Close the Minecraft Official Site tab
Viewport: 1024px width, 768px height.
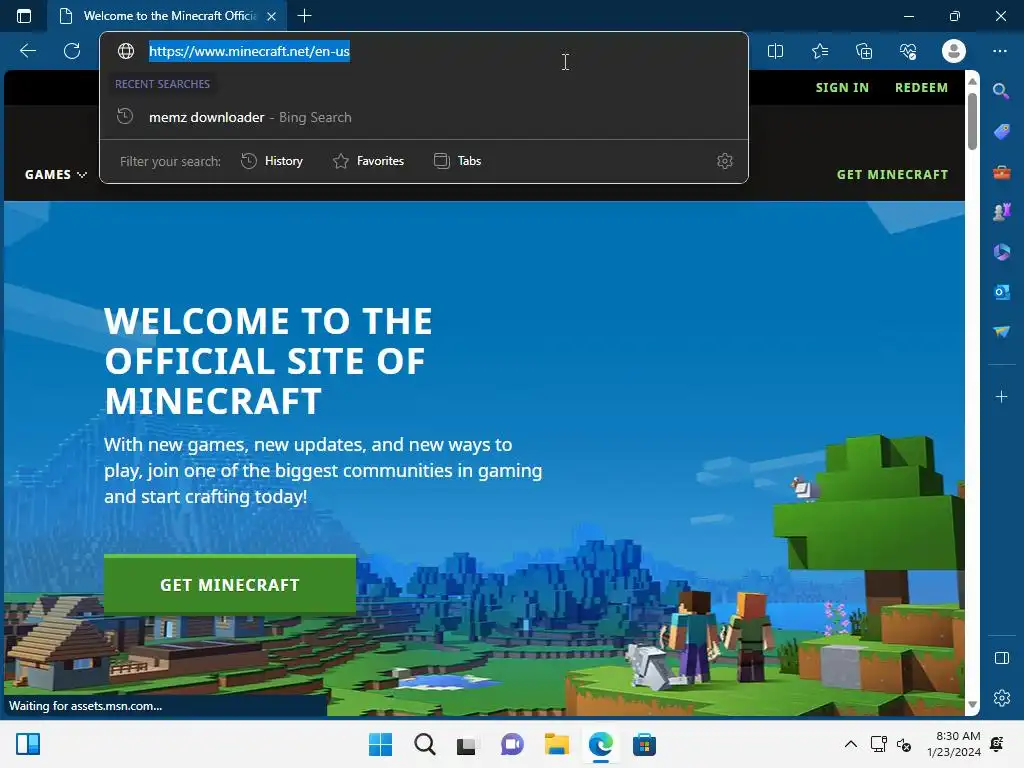click(x=272, y=16)
